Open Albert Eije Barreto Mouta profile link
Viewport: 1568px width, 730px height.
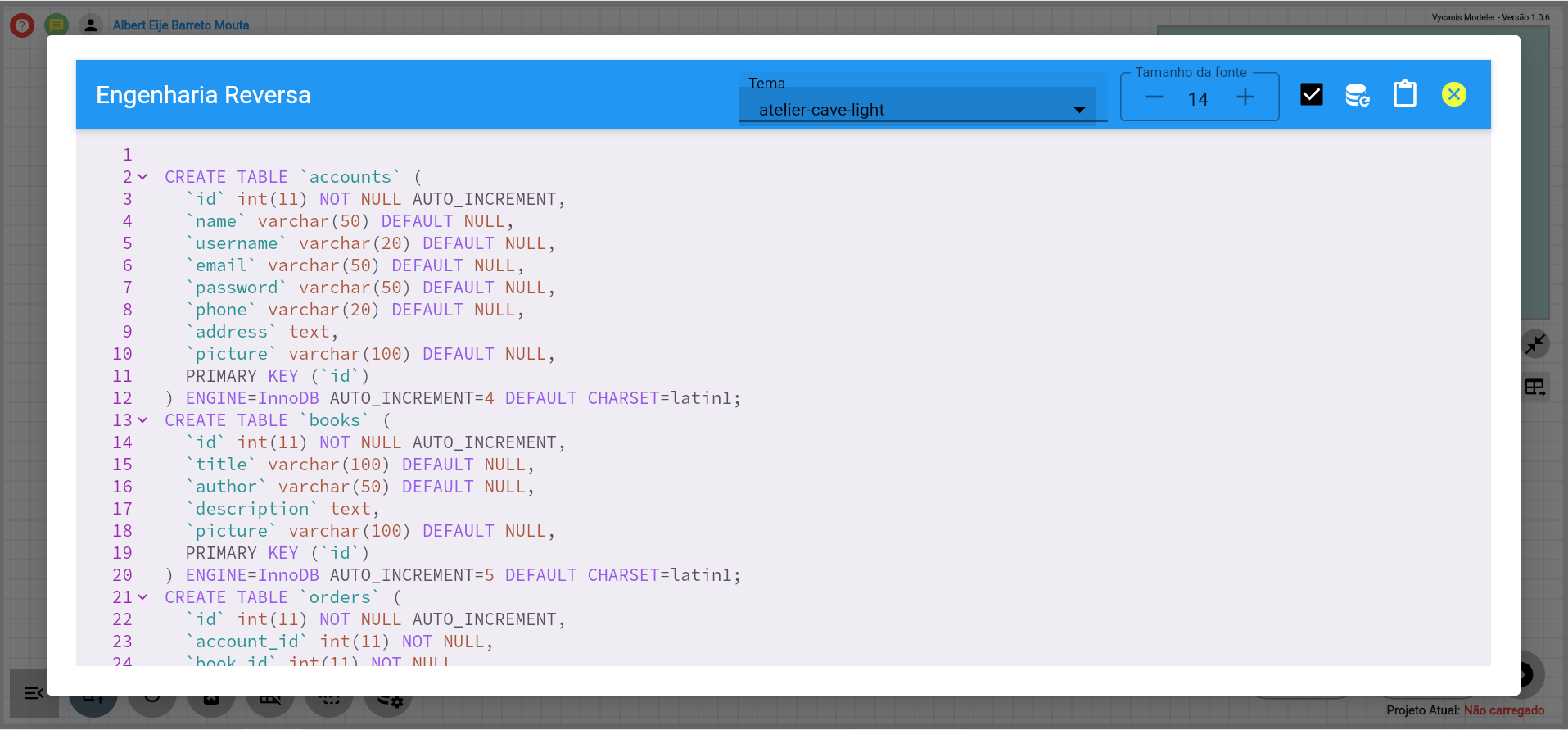coord(181,25)
